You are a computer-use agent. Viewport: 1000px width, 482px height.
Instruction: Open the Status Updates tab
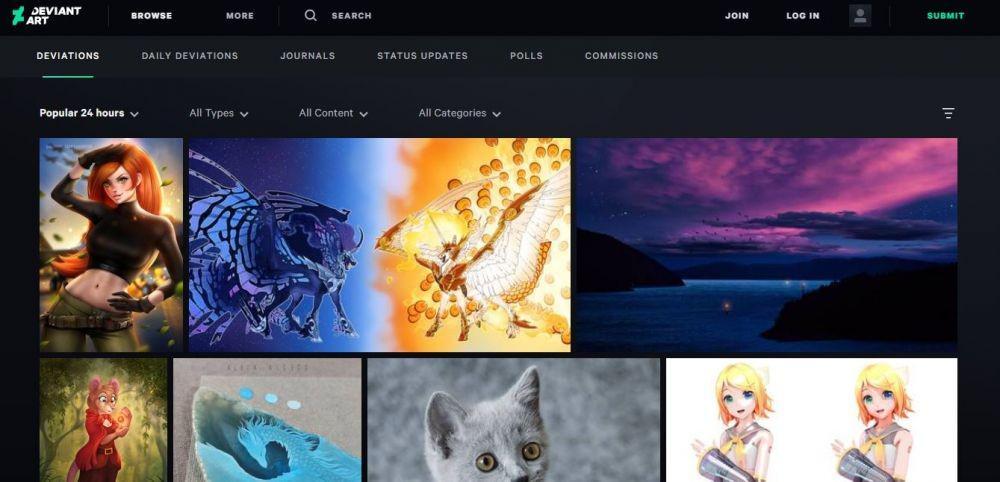pos(422,56)
